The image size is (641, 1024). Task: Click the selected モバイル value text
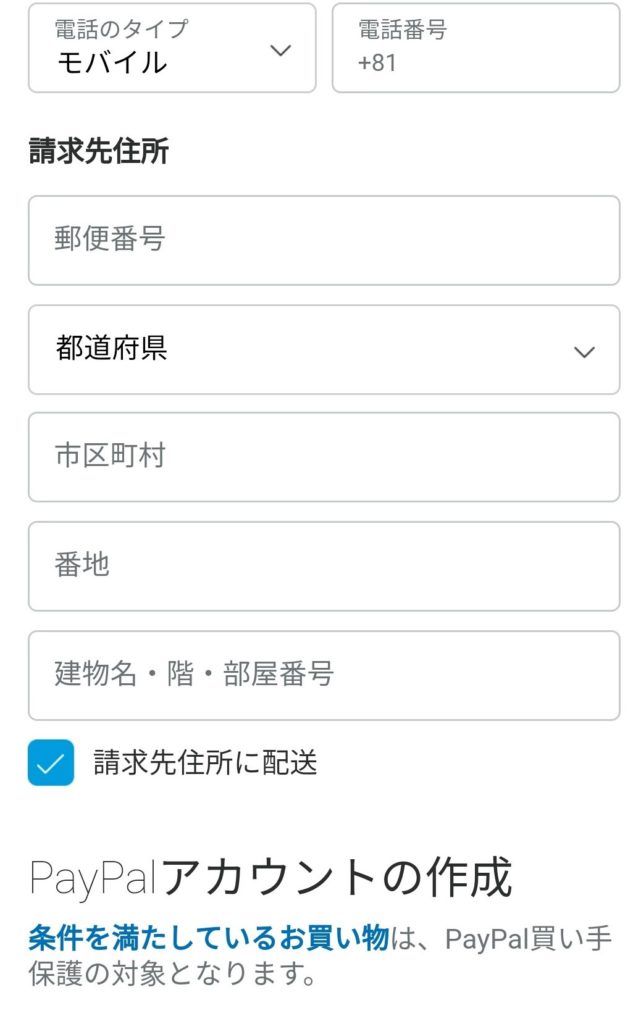pyautogui.click(x=111, y=63)
